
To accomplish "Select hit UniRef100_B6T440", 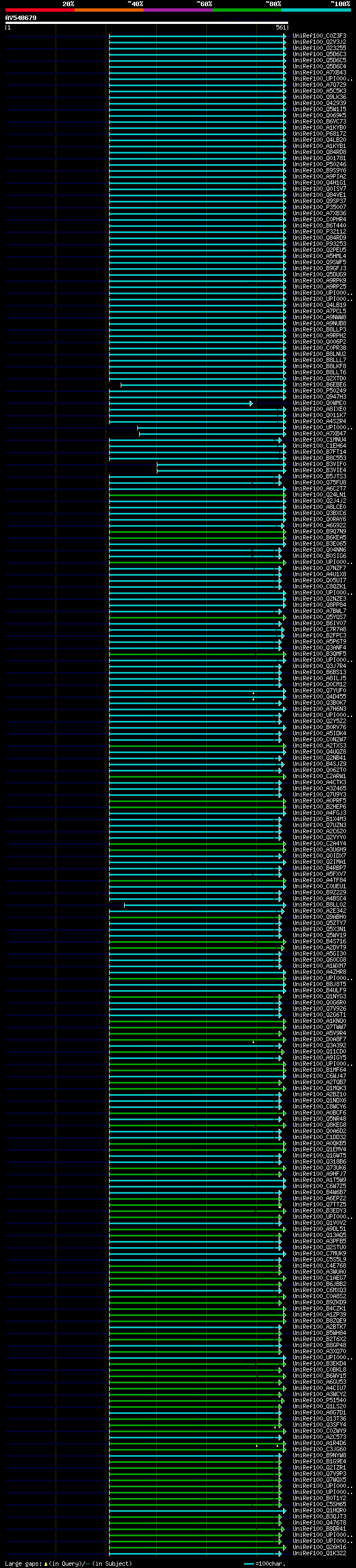I will click(x=319, y=225).
